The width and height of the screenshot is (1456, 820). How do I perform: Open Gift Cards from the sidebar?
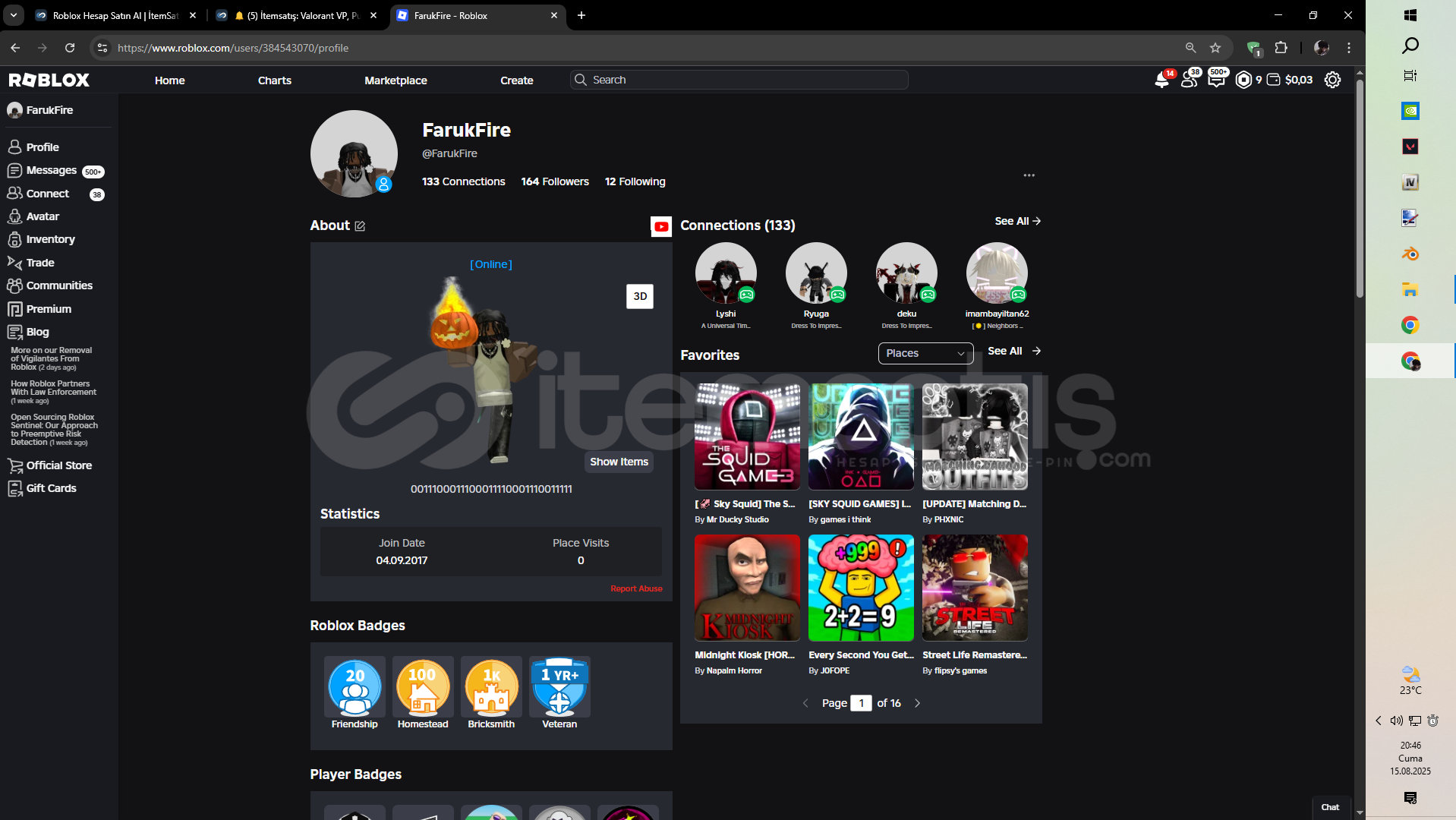coord(52,488)
